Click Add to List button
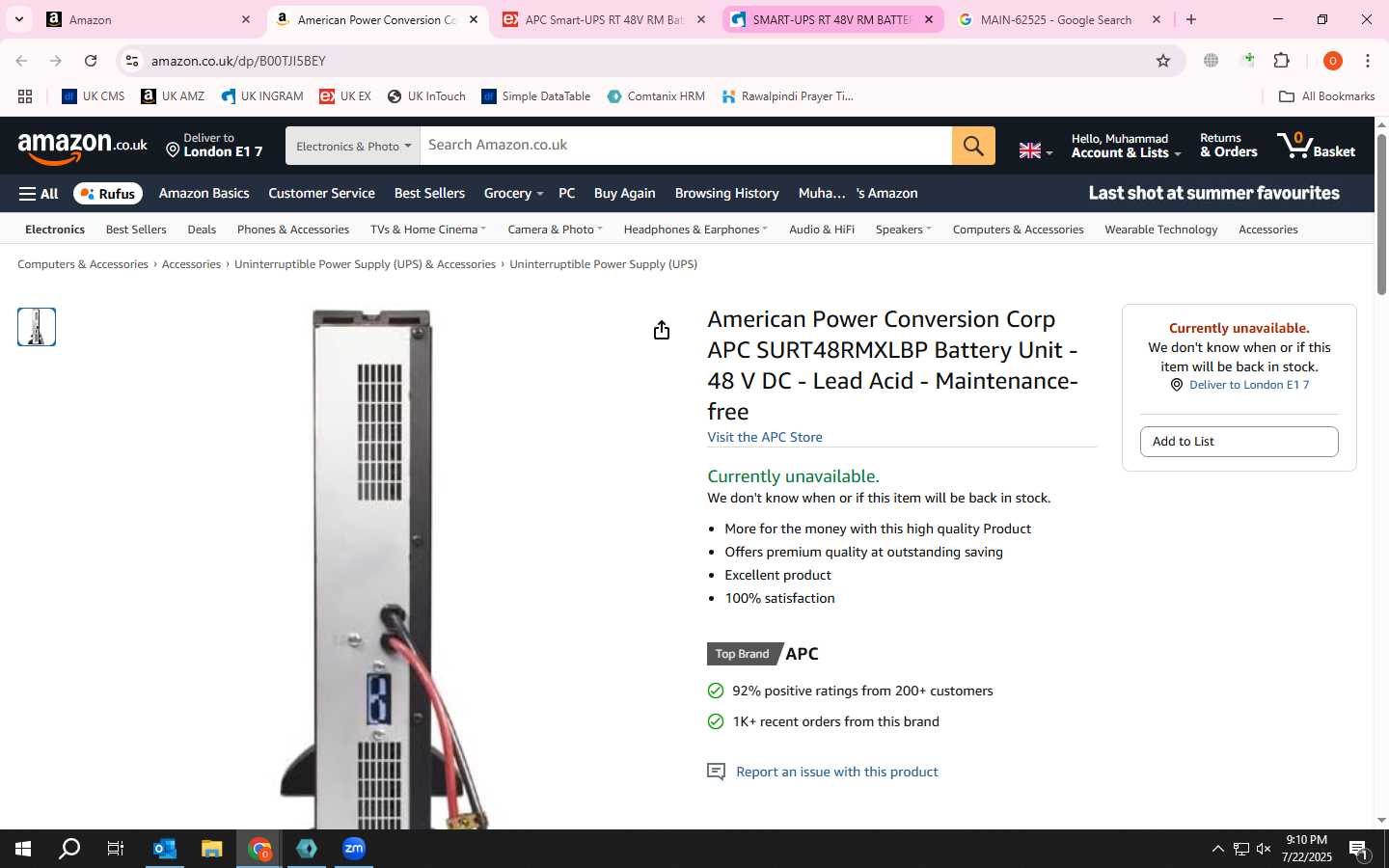Image resolution: width=1389 pixels, height=868 pixels. [1239, 442]
